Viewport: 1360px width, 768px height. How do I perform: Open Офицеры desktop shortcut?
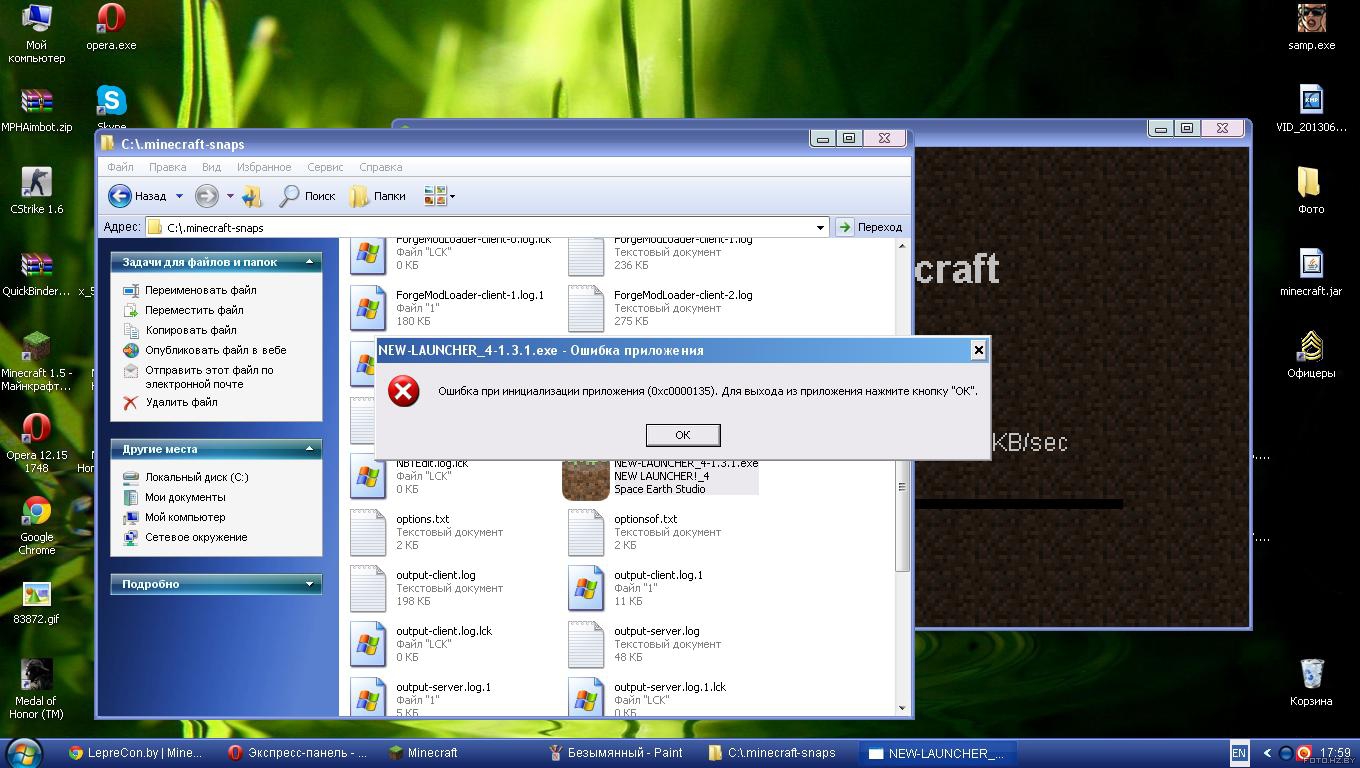(1311, 355)
